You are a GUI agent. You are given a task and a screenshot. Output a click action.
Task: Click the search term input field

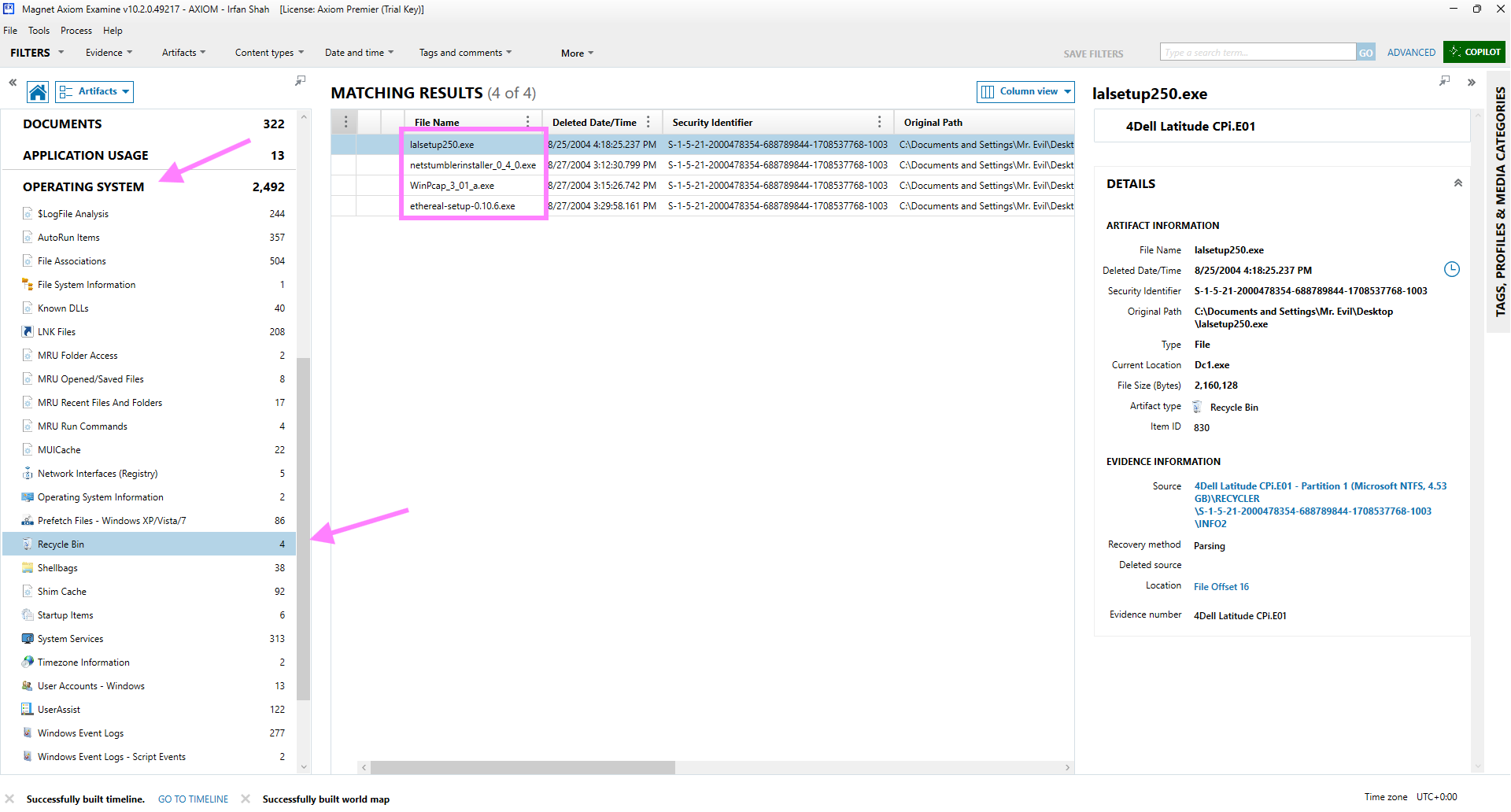[1258, 53]
